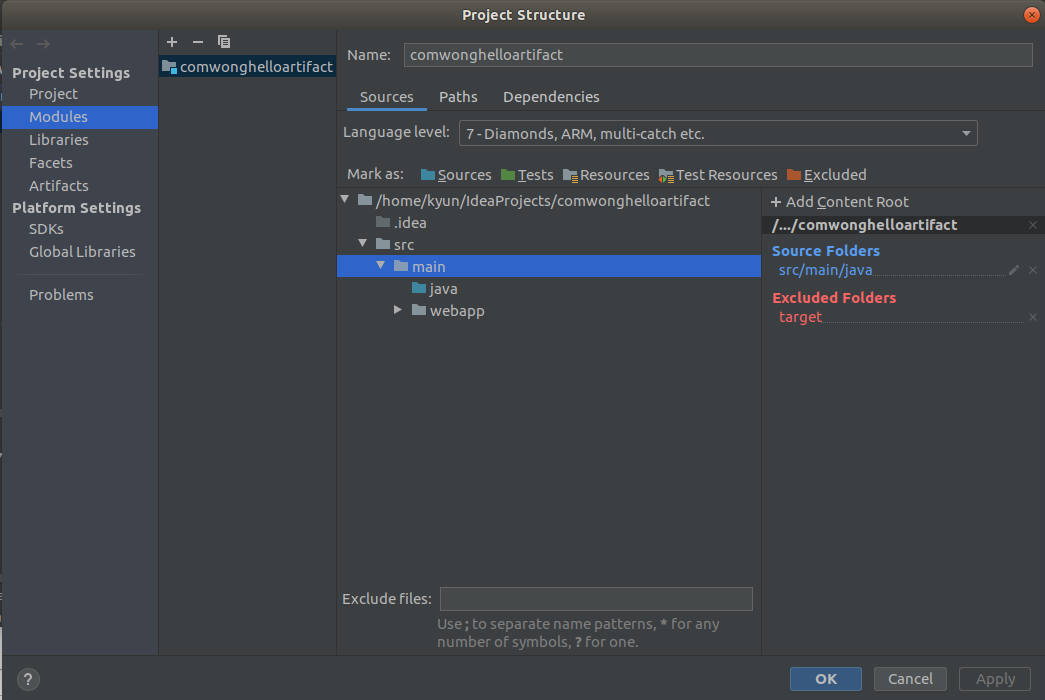The width and height of the screenshot is (1045, 700).
Task: Select the java source folder in tree
Action: pyautogui.click(x=435, y=289)
